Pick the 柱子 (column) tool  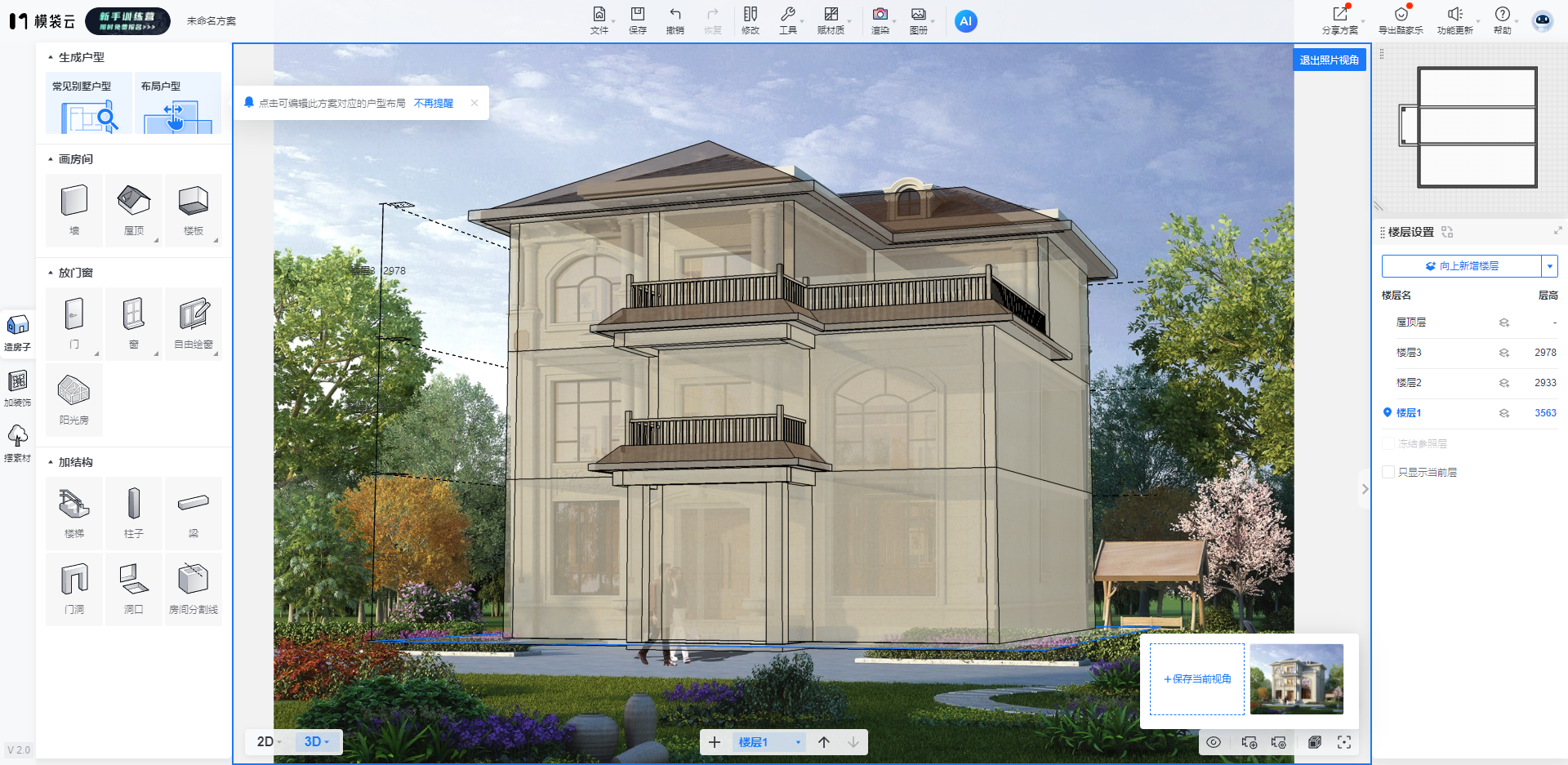[x=134, y=512]
